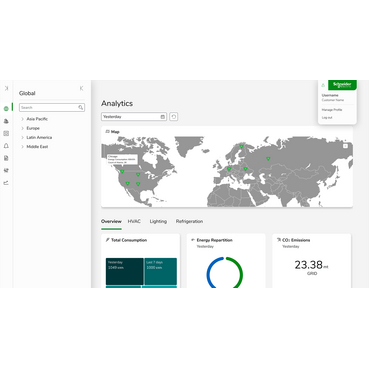
Task: Select Europe in the tree
Action: 33,128
